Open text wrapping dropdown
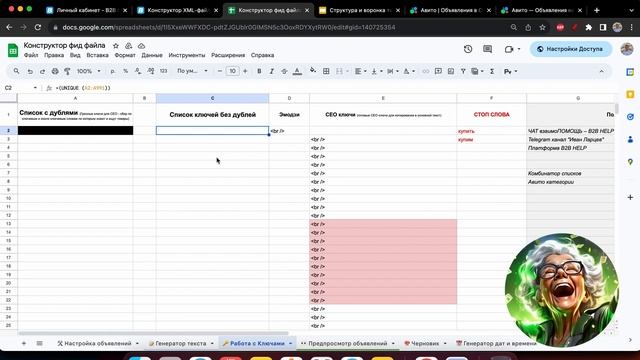 click(392, 71)
